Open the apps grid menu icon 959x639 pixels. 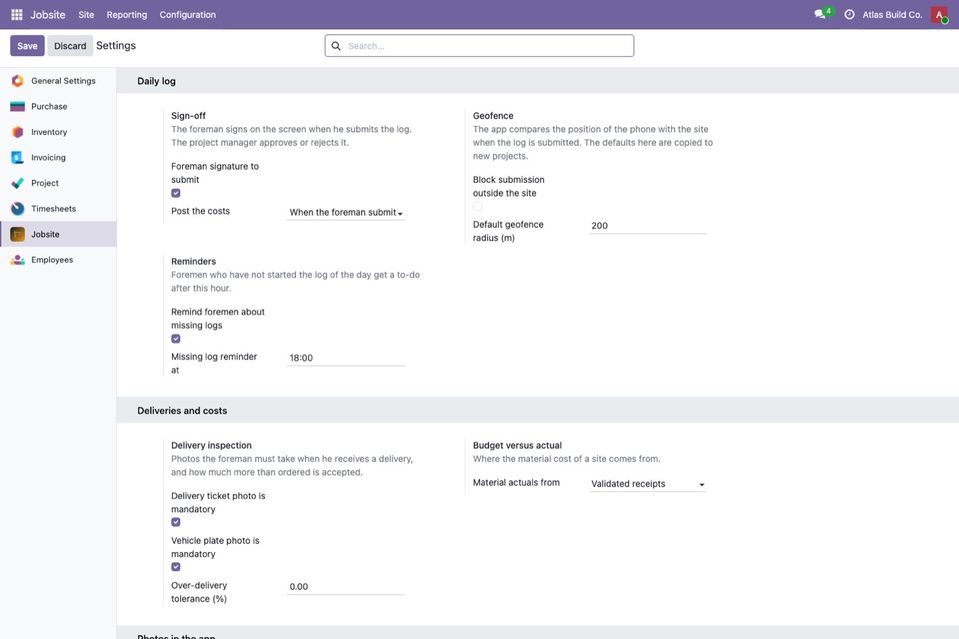click(x=17, y=15)
